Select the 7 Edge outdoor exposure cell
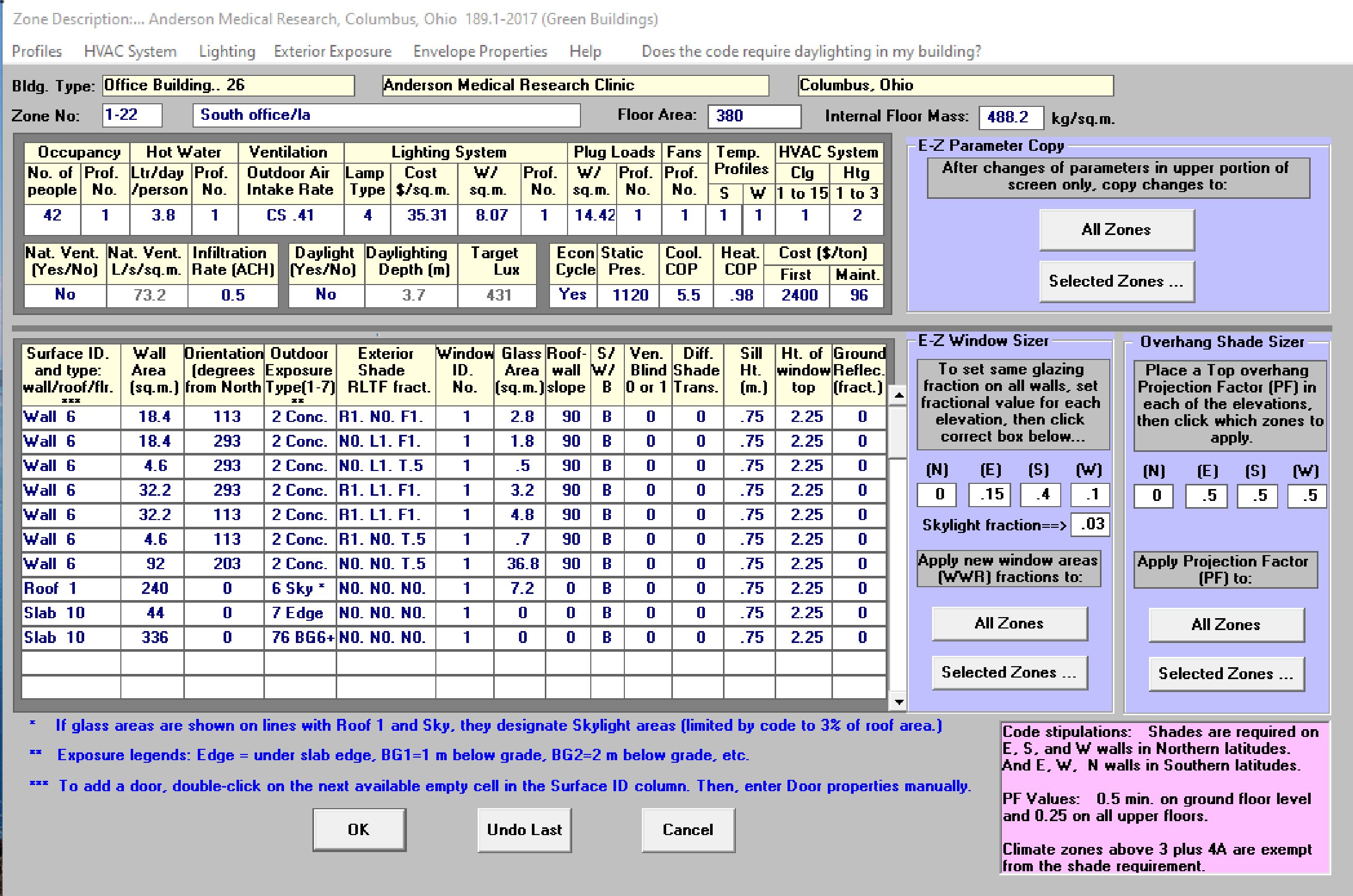This screenshot has height=896, width=1353. pyautogui.click(x=300, y=613)
